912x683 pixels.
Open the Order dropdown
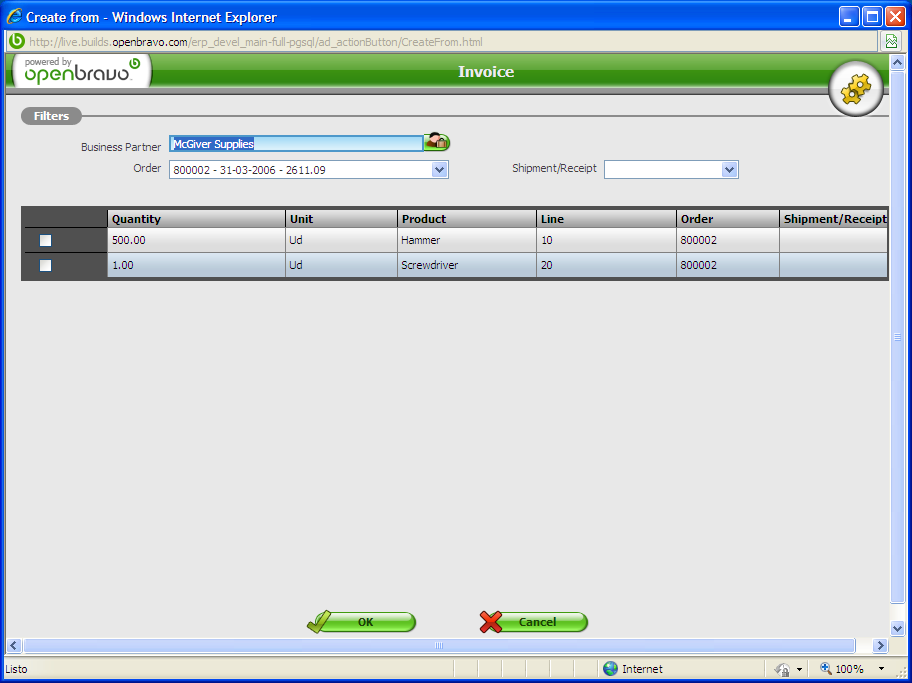[439, 170]
